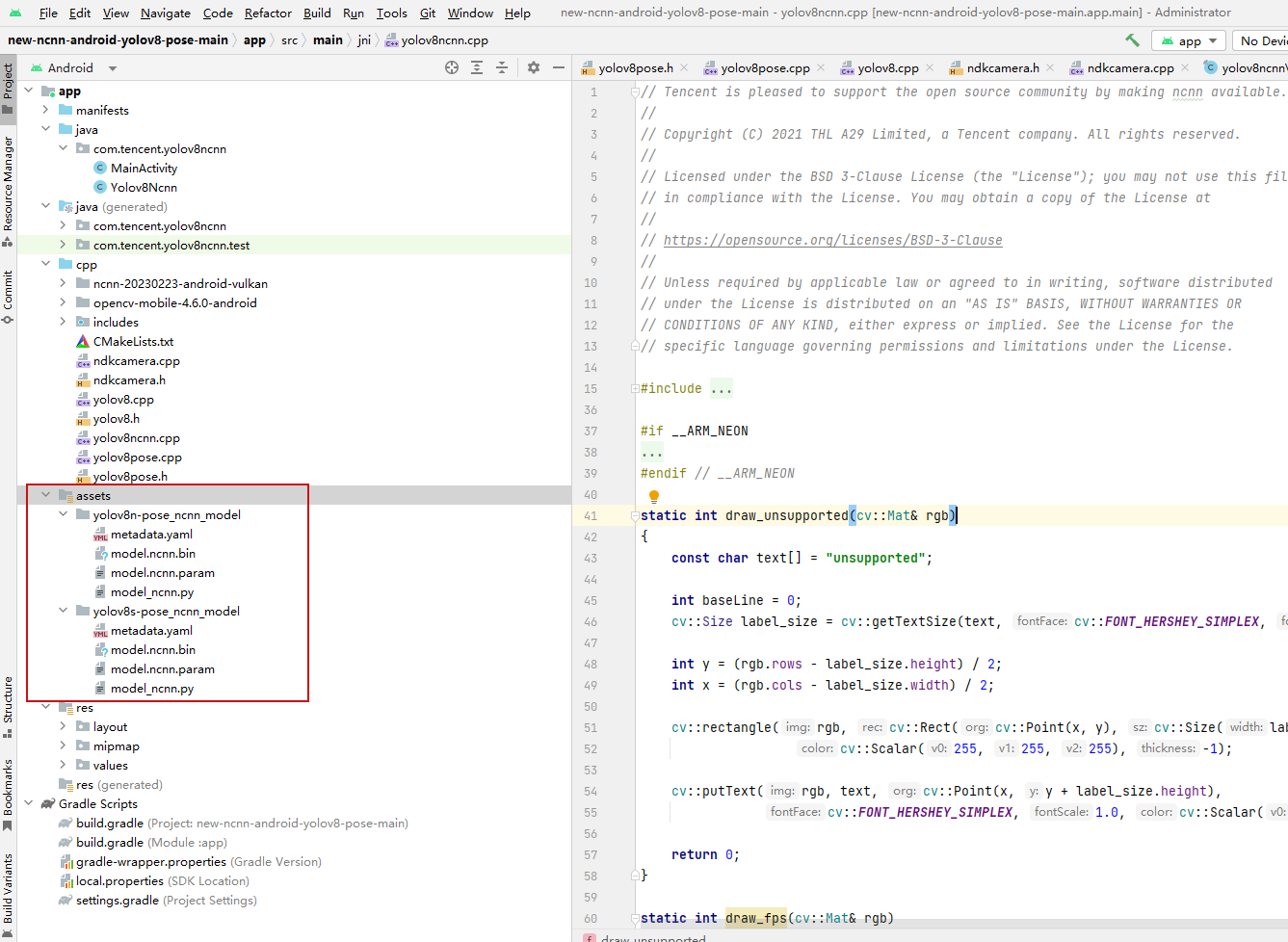Collapse the Gradle Scripts node
Screen dimensions: 1288x942
click(x=28, y=803)
